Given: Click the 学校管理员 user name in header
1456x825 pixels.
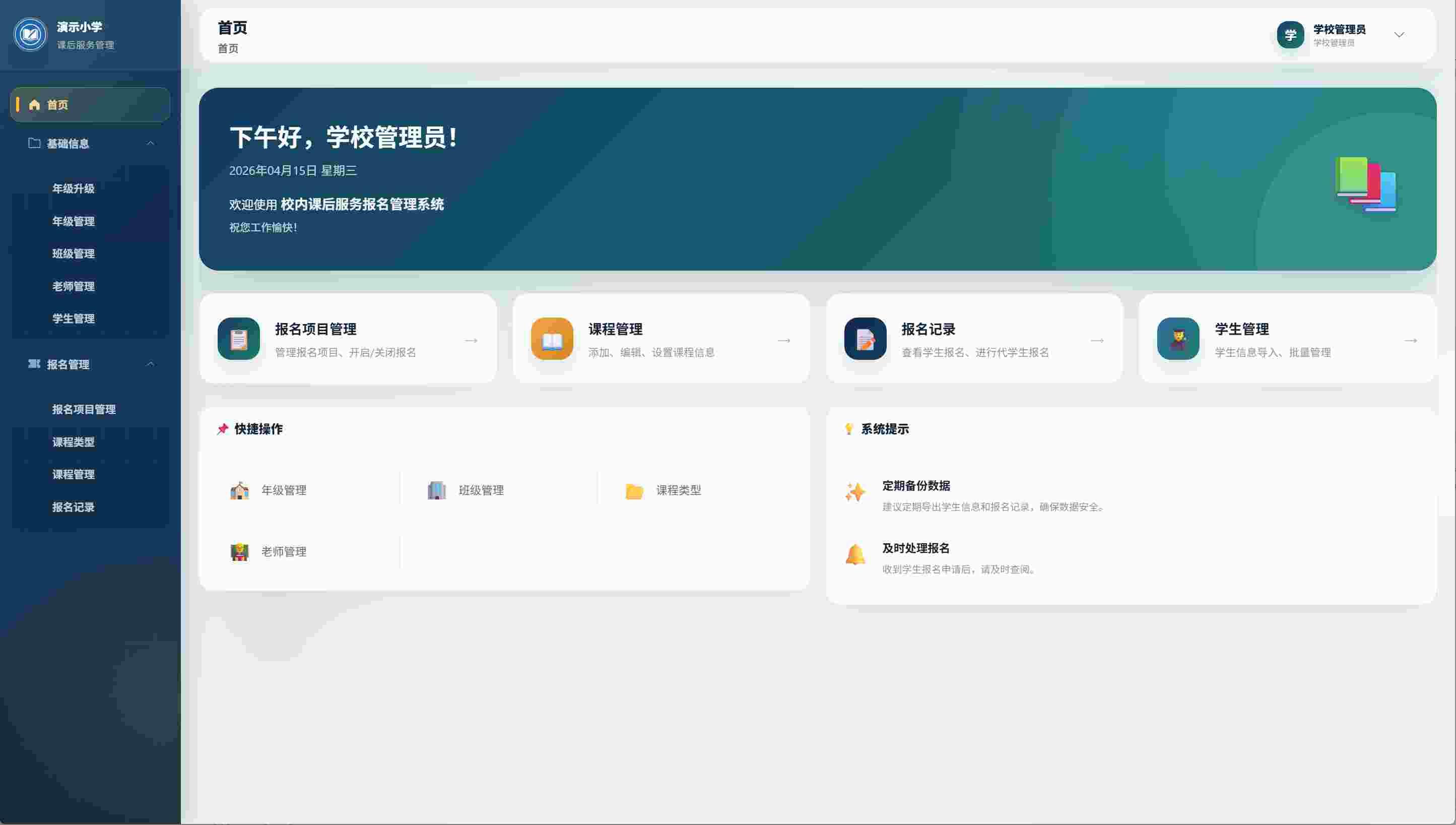Looking at the screenshot, I should [x=1339, y=29].
